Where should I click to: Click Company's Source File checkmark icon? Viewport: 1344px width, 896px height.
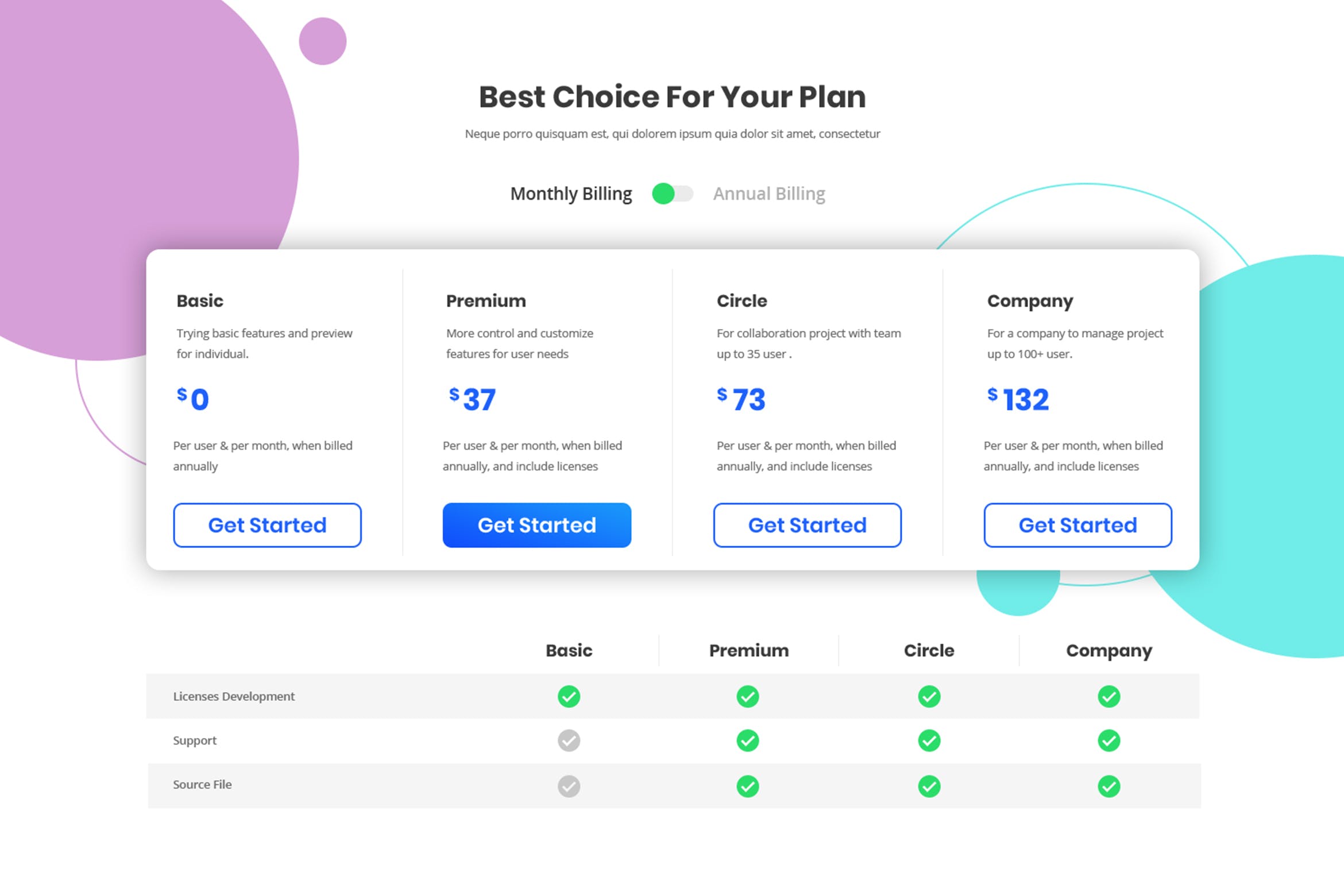(x=1110, y=785)
